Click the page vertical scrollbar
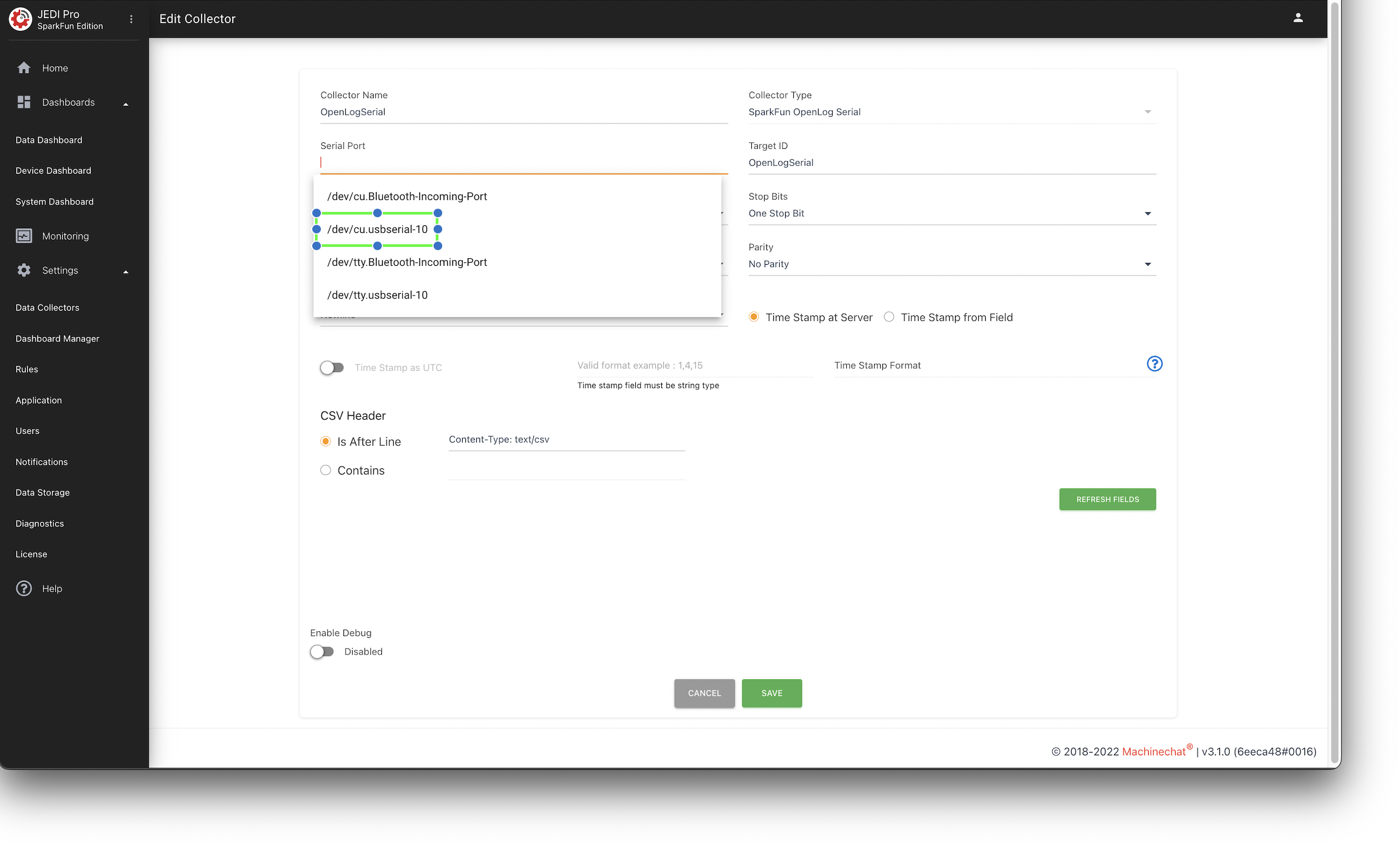 point(1335,384)
